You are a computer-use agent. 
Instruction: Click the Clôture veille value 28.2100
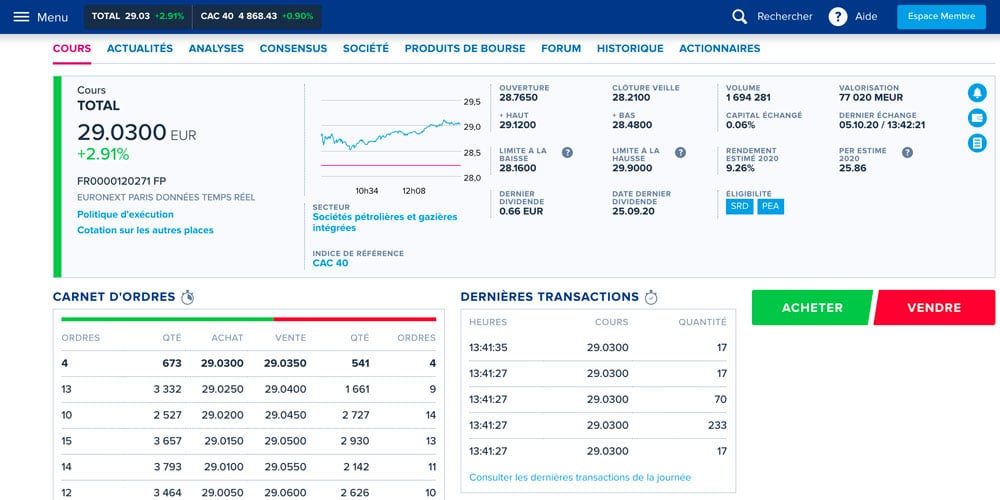click(x=631, y=98)
